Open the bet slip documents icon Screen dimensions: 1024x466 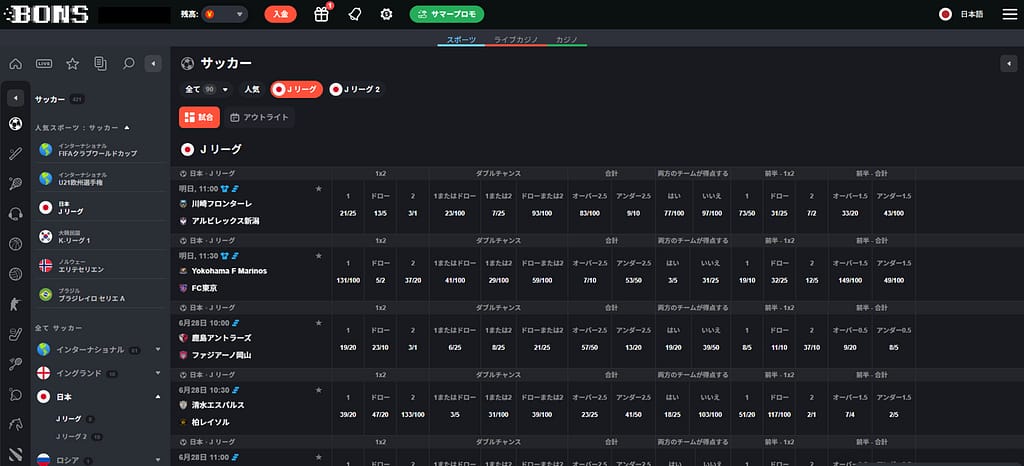[100, 63]
